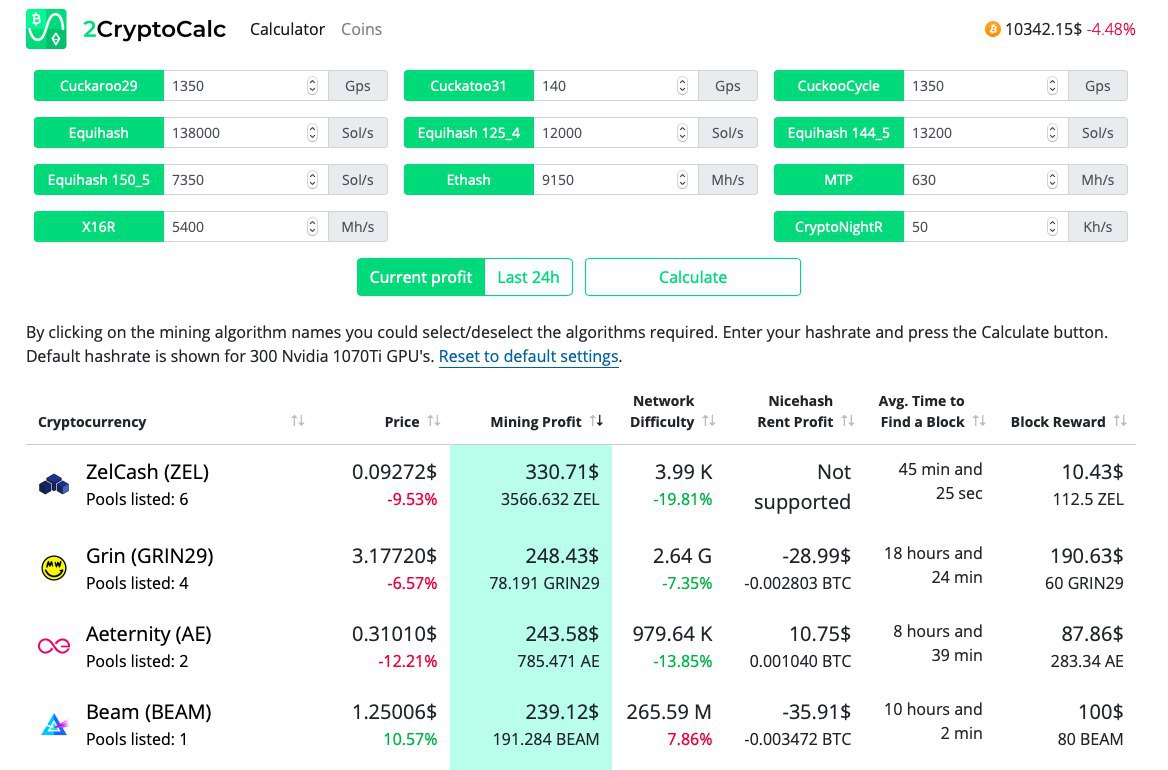Adjust Equihash hashrate stepper
The height and width of the screenshot is (770, 1168).
(312, 133)
